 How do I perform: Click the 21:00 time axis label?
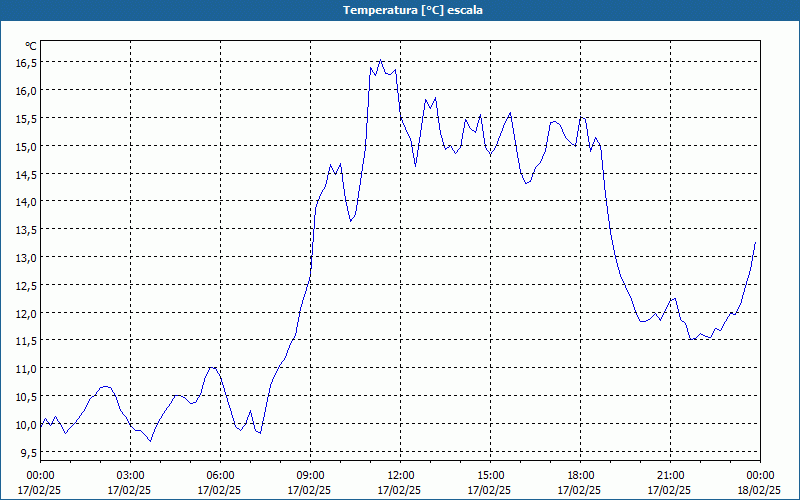(x=670, y=476)
